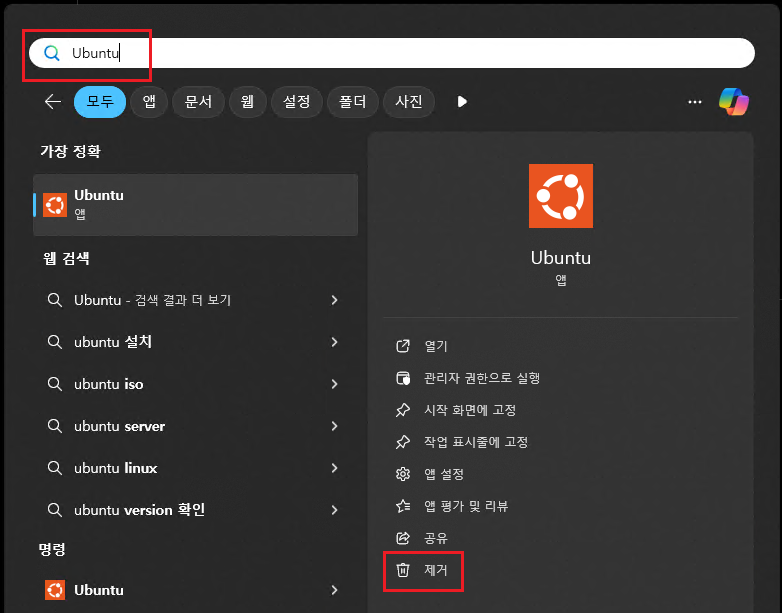This screenshot has width=784, height=616.
Task: Switch to the 폴더 filter tab
Action: [352, 102]
